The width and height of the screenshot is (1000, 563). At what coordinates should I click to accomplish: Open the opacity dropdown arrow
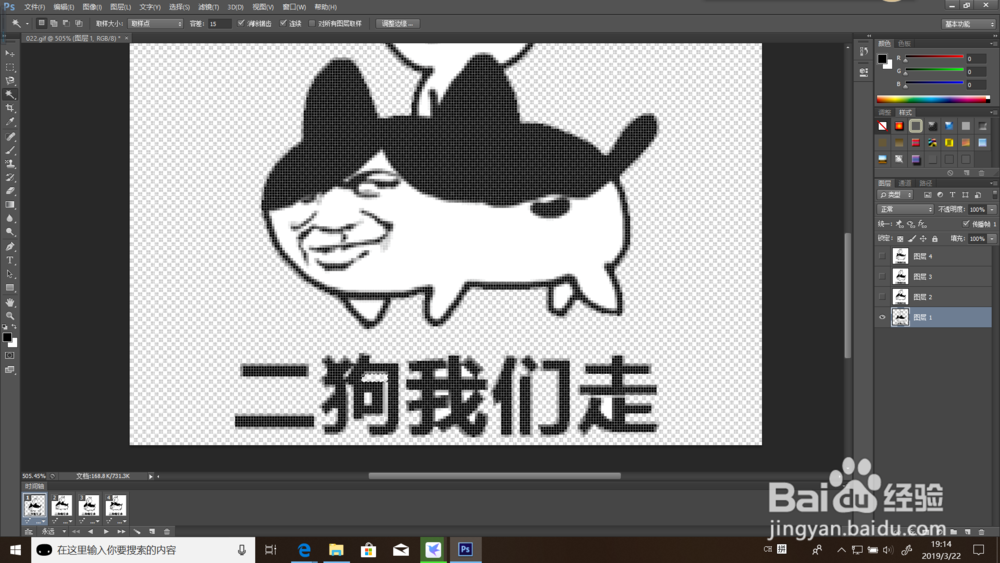point(992,209)
